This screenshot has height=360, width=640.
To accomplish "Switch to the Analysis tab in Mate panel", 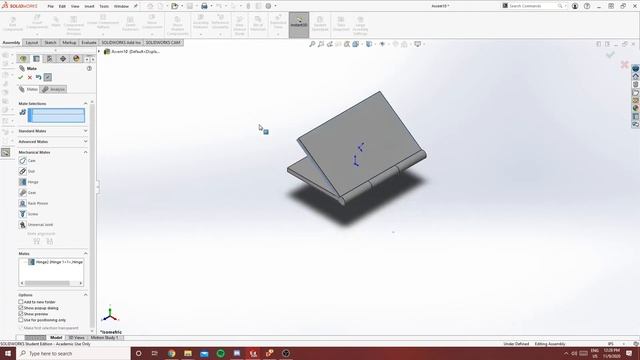I will [x=54, y=89].
